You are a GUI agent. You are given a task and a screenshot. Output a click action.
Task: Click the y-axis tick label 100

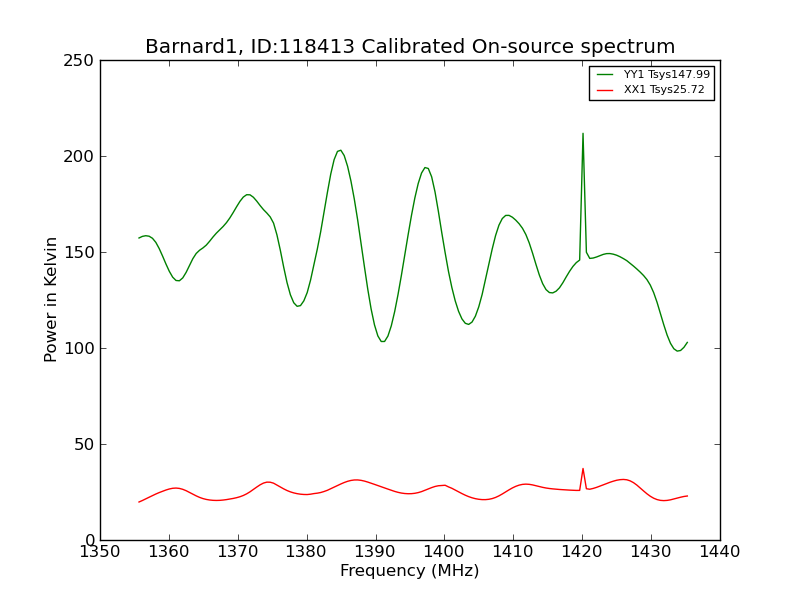[79, 348]
